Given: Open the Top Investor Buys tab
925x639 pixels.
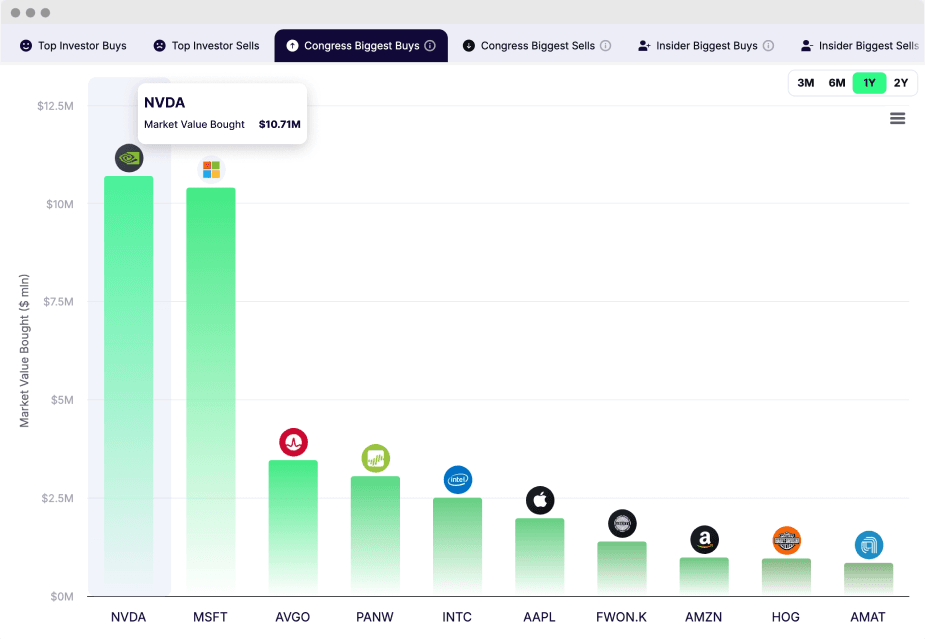Looking at the screenshot, I should click(73, 45).
